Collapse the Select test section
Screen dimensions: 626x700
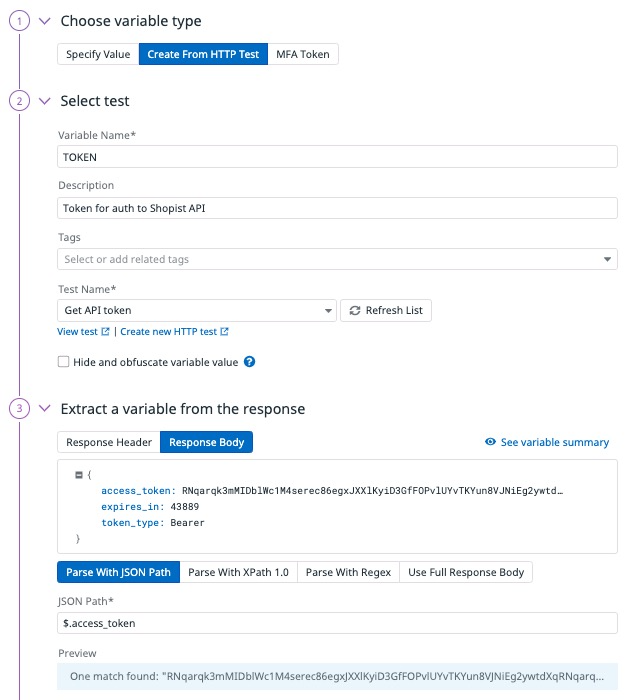pyautogui.click(x=44, y=101)
